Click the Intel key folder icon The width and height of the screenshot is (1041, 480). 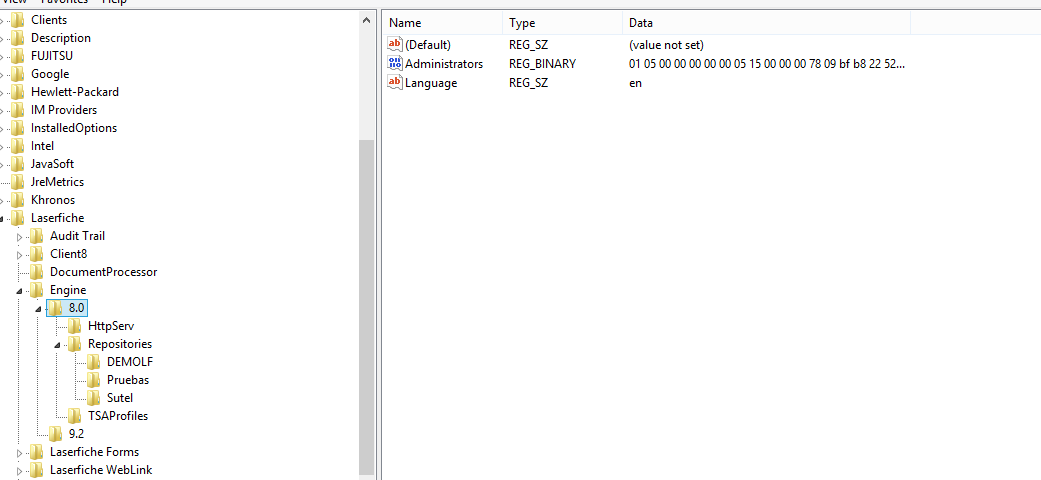(17, 145)
